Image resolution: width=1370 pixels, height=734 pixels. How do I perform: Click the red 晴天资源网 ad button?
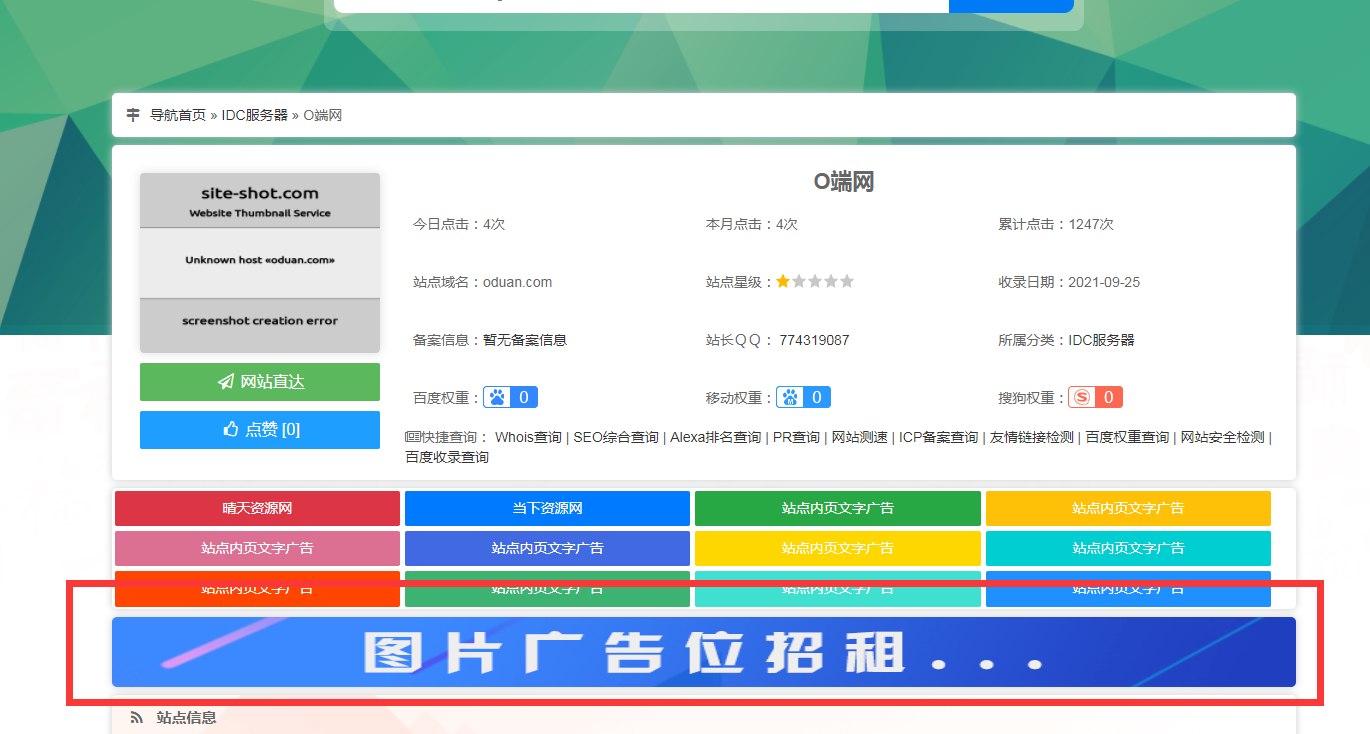point(257,508)
